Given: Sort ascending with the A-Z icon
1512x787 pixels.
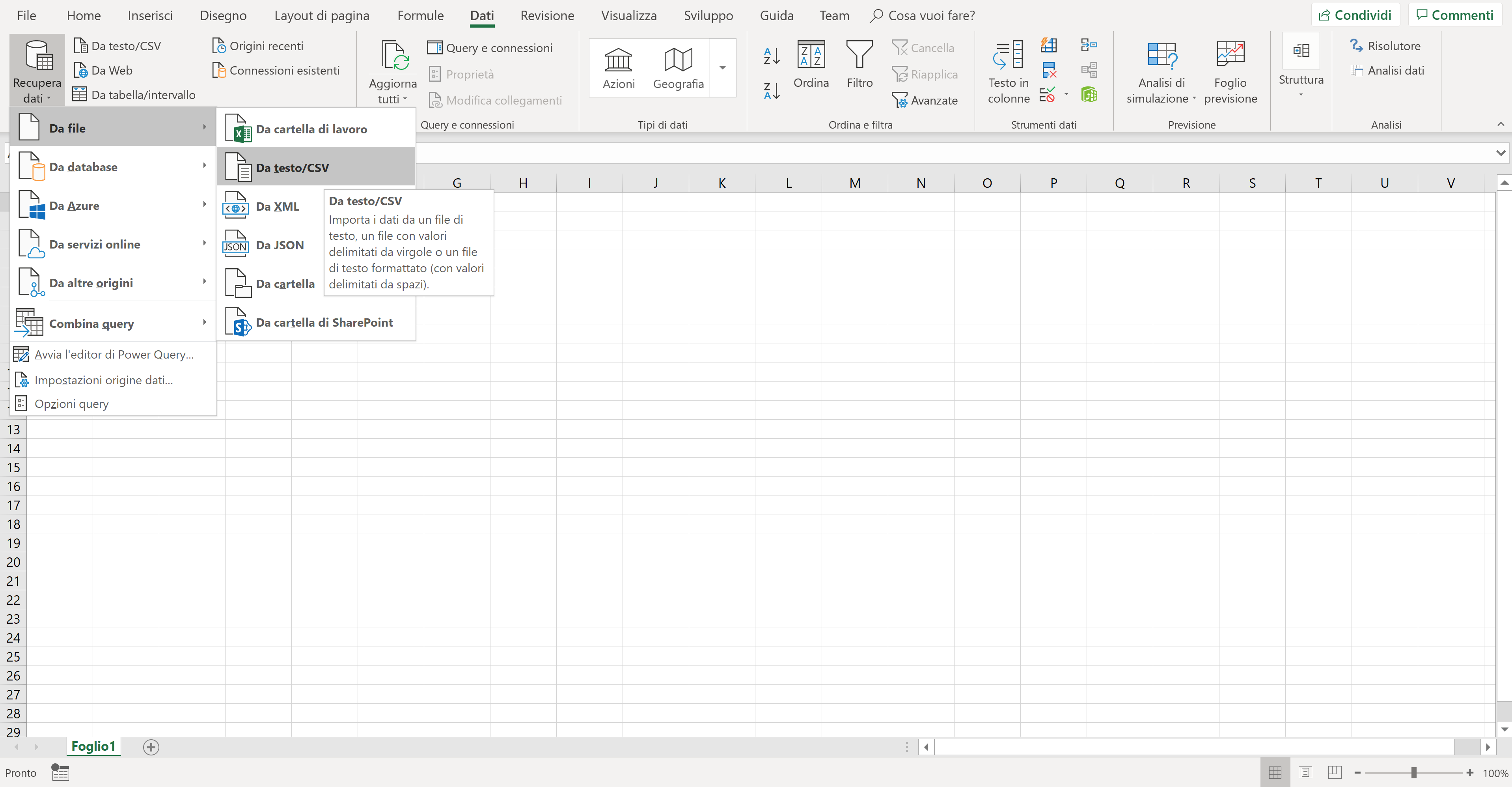Looking at the screenshot, I should coord(771,56).
